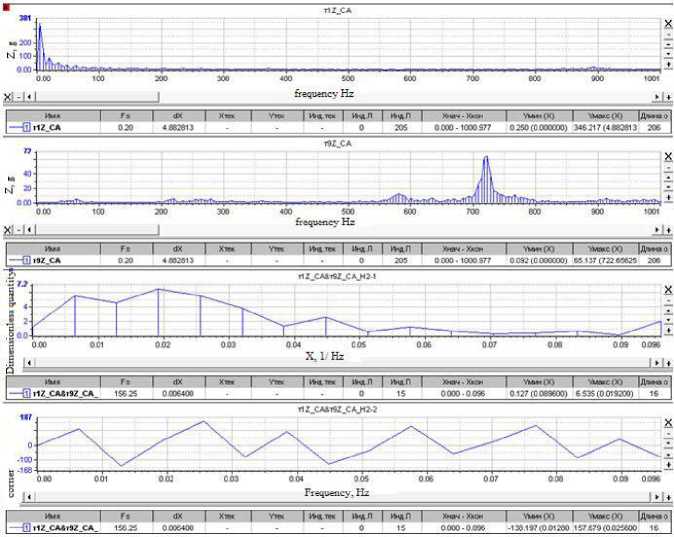The width and height of the screenshot is (674, 537).
Task: Click the line marker icon beside т9Z_CA in the second table
Action: pos(19,261)
